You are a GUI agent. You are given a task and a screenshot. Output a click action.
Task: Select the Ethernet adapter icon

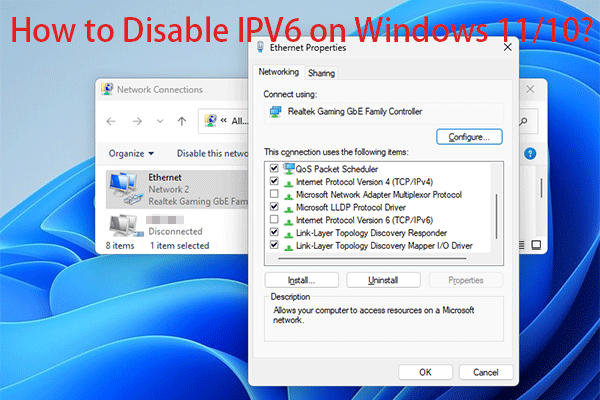tap(126, 188)
